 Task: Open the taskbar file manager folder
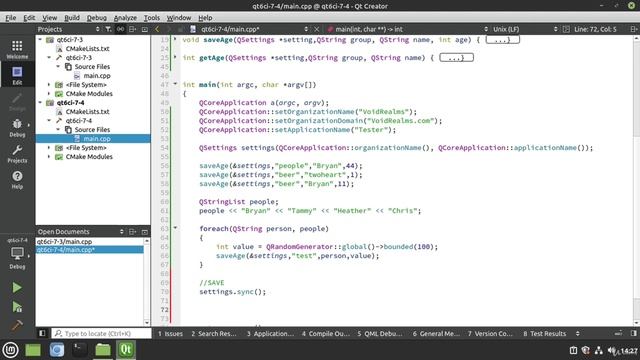click(103, 350)
